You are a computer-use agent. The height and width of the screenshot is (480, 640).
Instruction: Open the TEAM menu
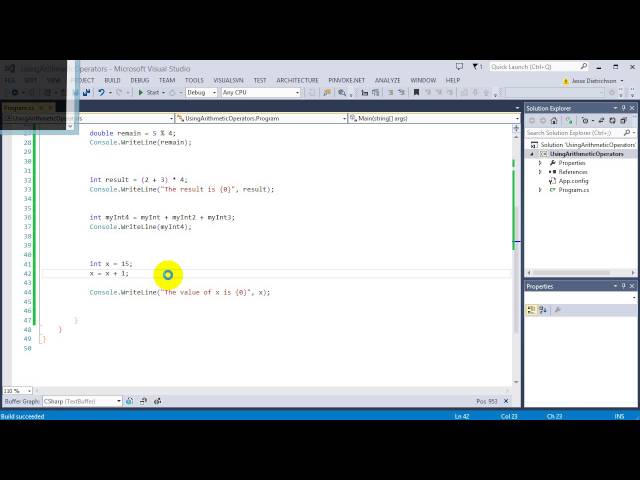point(167,80)
